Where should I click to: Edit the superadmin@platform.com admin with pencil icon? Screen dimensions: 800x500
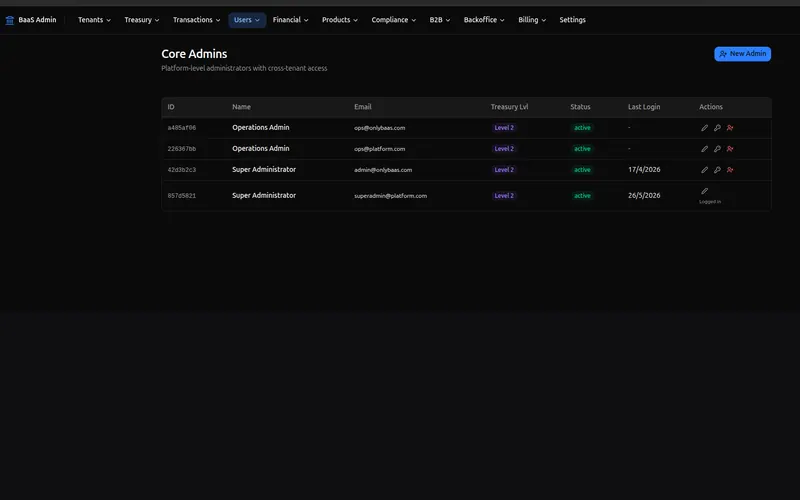tap(704, 191)
